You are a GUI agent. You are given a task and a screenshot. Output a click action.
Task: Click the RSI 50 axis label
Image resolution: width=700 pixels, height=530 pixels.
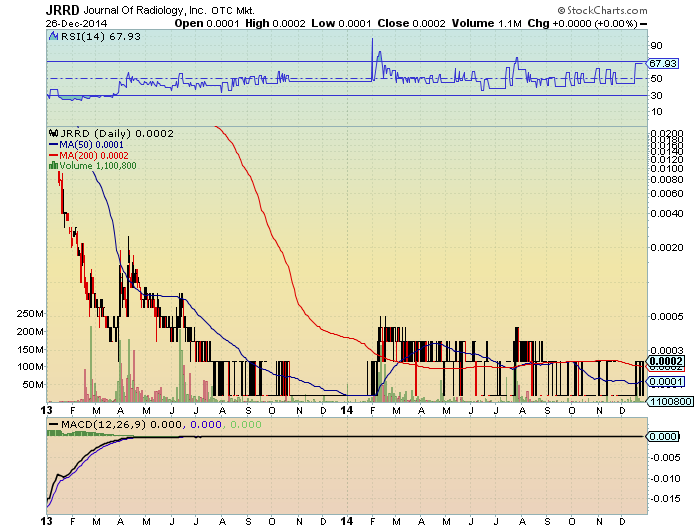pos(657,79)
